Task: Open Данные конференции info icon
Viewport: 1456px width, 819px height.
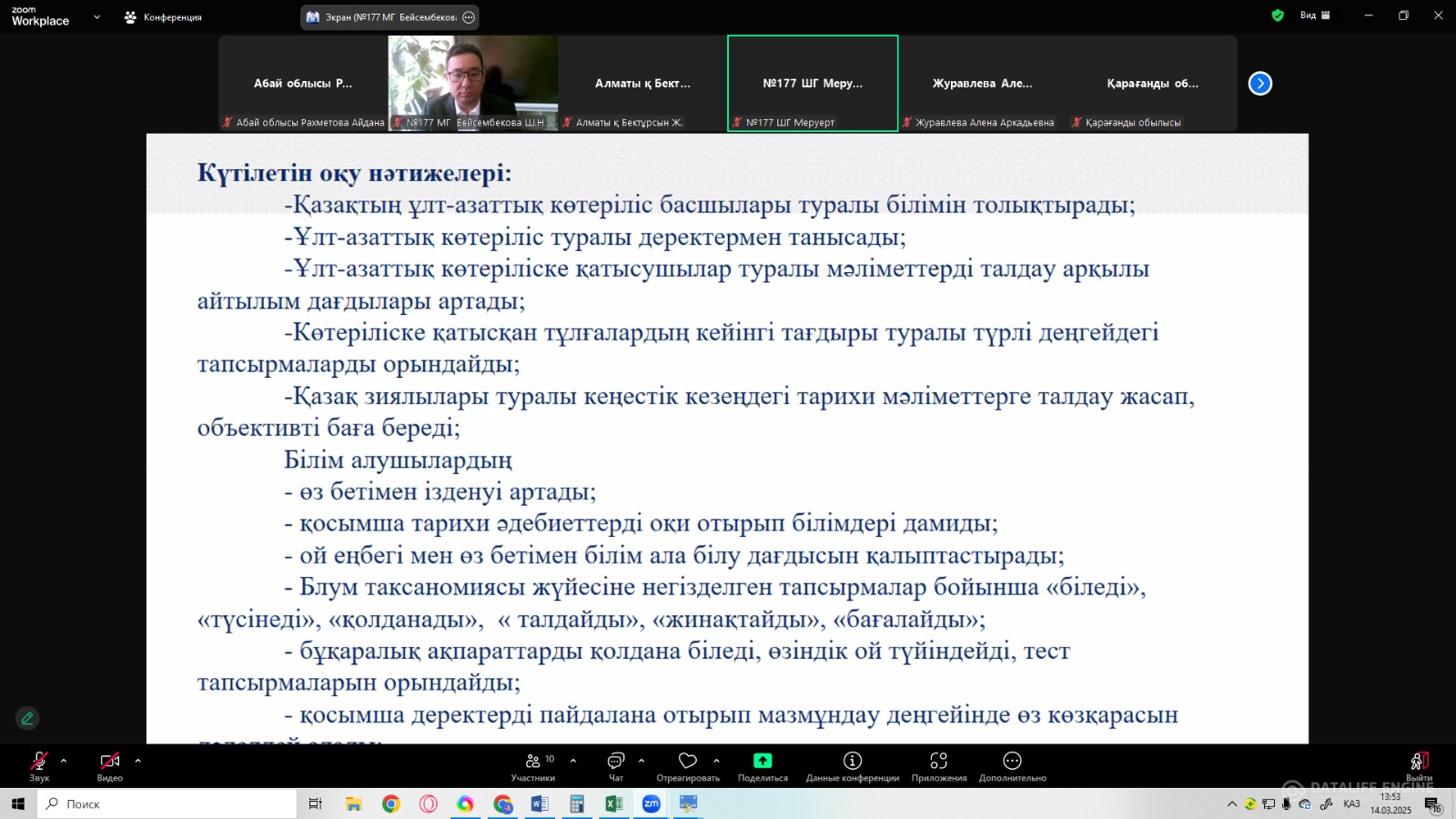Action: (852, 761)
